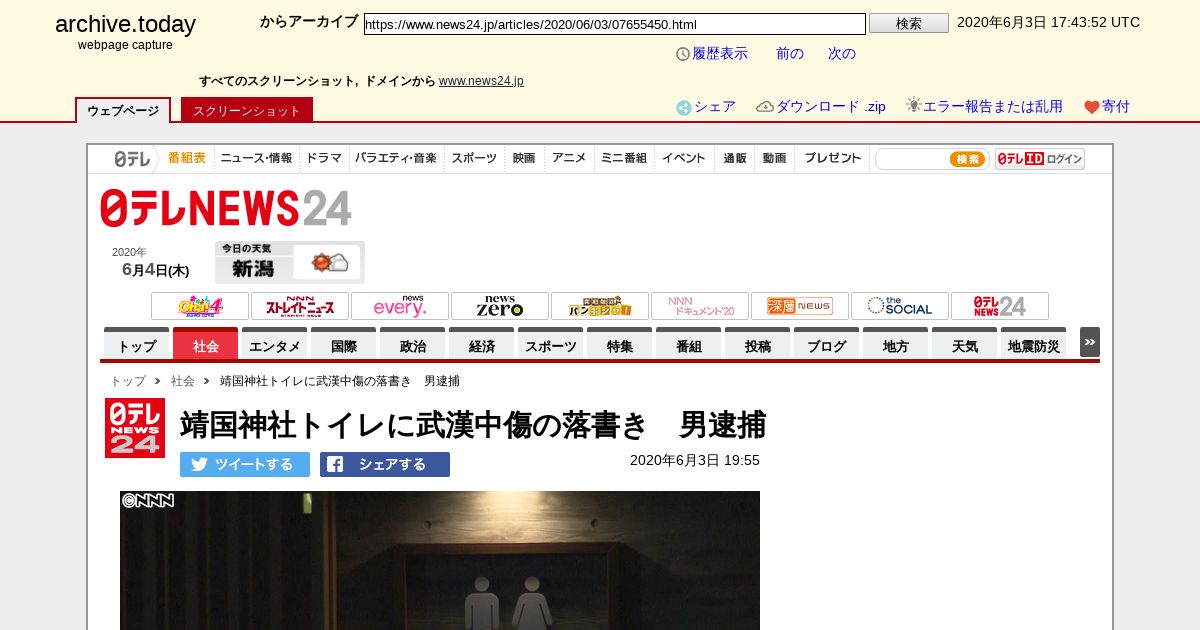Click the バンキシャ! program logo
Image resolution: width=1200 pixels, height=630 pixels.
(x=600, y=306)
